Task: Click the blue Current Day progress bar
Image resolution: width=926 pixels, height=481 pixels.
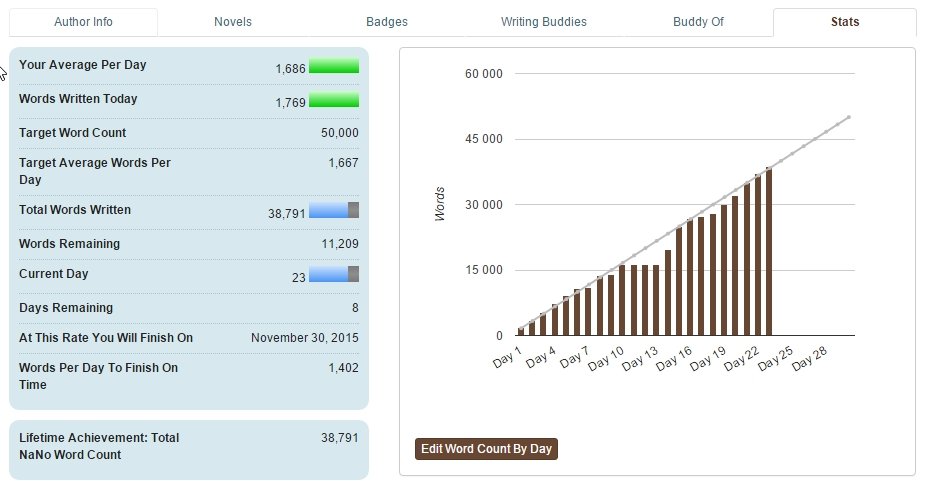Action: [333, 275]
